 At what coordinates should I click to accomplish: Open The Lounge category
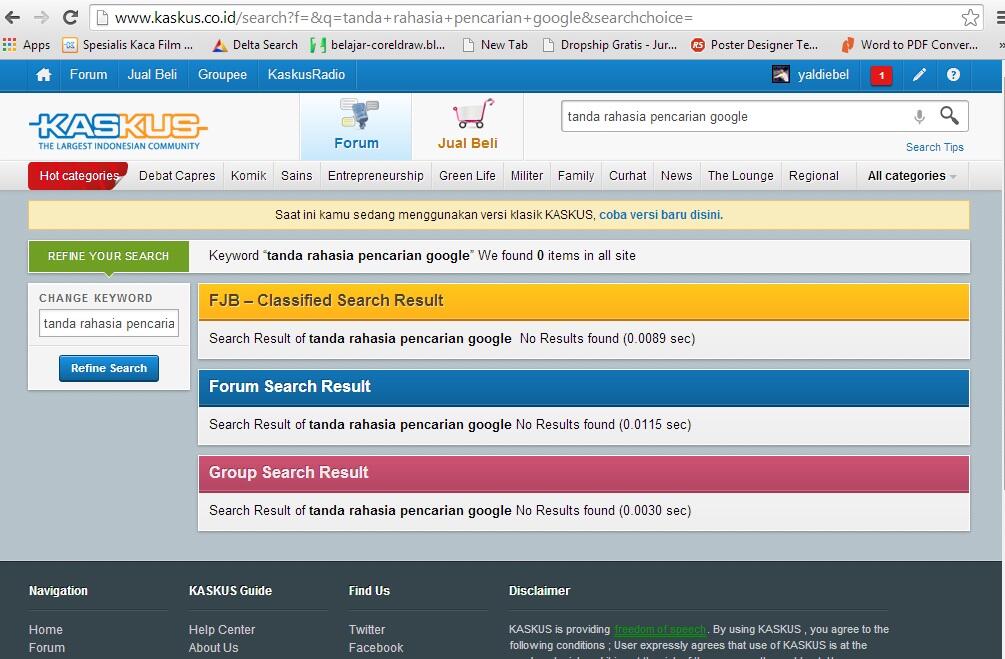coord(740,176)
